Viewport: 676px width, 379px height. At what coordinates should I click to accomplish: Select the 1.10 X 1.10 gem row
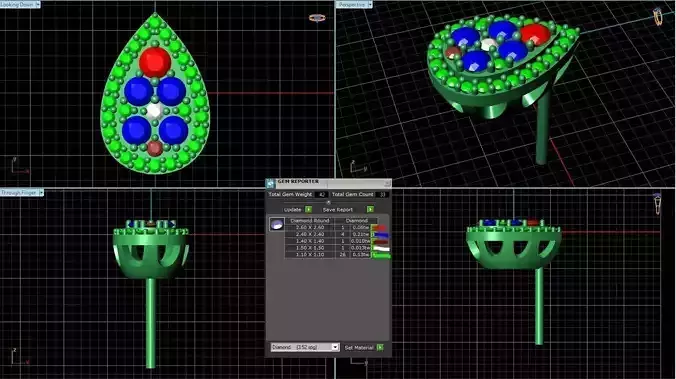point(328,255)
